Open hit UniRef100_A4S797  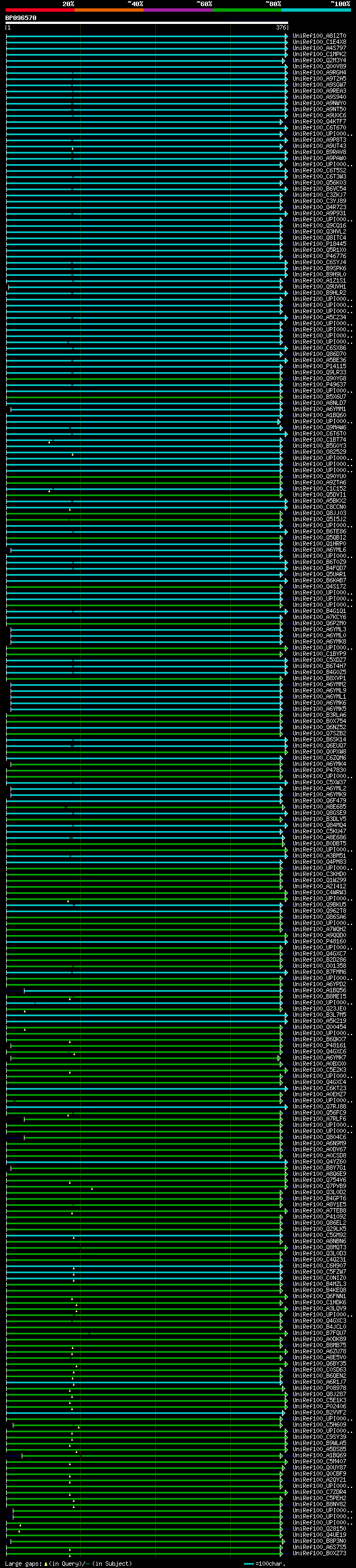pyautogui.click(x=319, y=48)
